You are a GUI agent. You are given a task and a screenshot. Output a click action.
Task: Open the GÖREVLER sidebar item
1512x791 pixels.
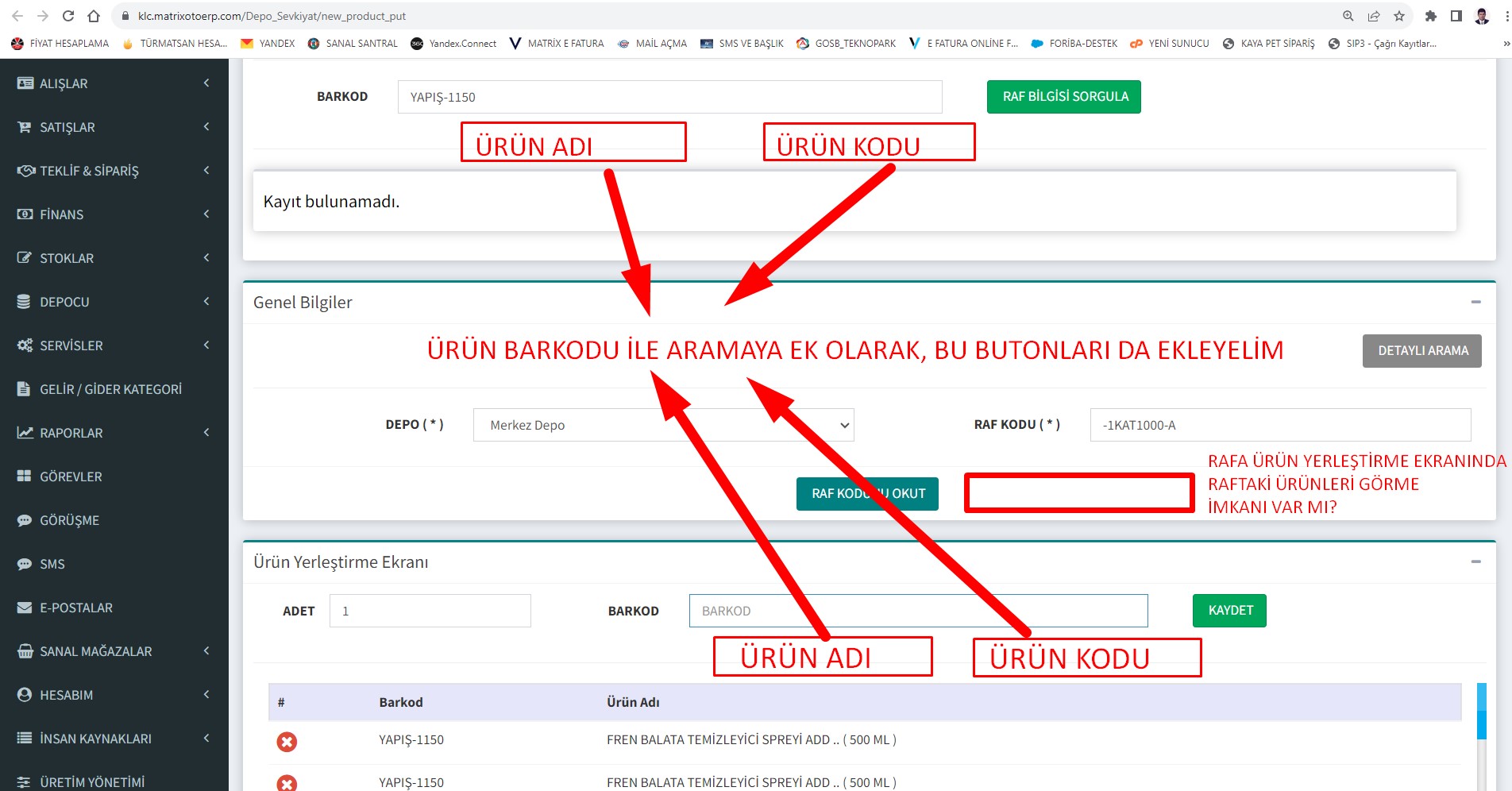[71, 477]
